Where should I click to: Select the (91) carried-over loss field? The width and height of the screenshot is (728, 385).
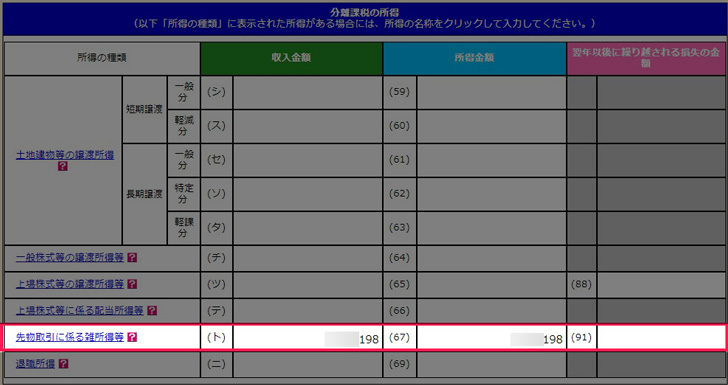pos(661,338)
